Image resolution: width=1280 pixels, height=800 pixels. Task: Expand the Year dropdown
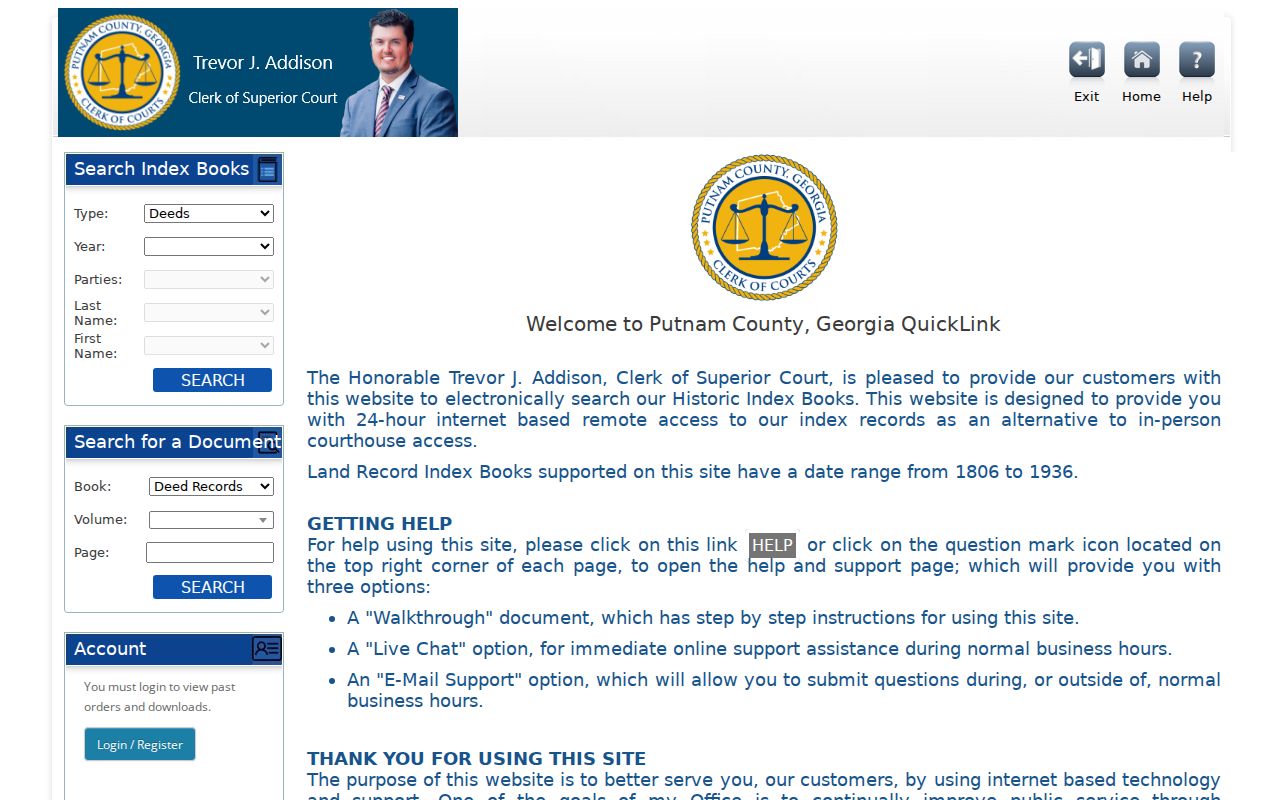coord(209,246)
